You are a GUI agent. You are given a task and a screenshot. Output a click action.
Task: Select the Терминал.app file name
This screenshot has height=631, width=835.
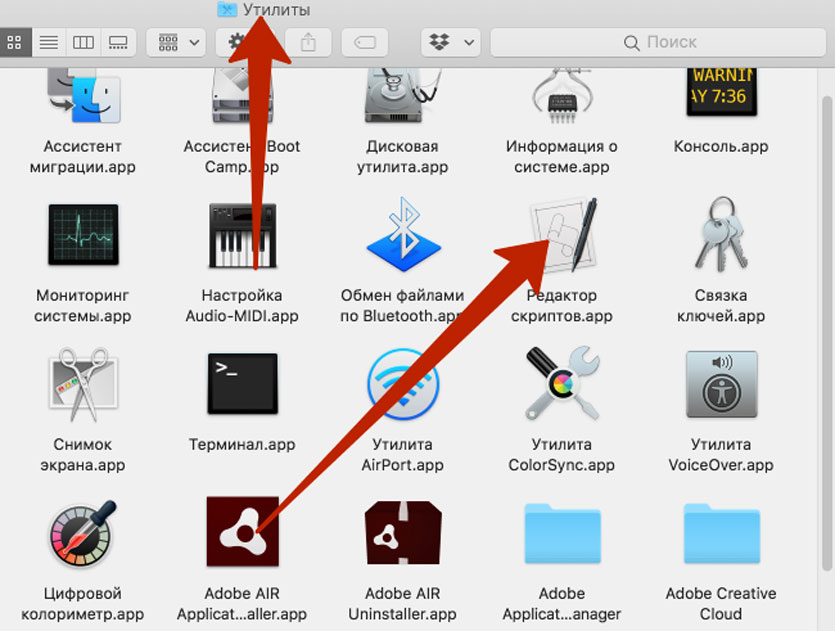click(242, 445)
